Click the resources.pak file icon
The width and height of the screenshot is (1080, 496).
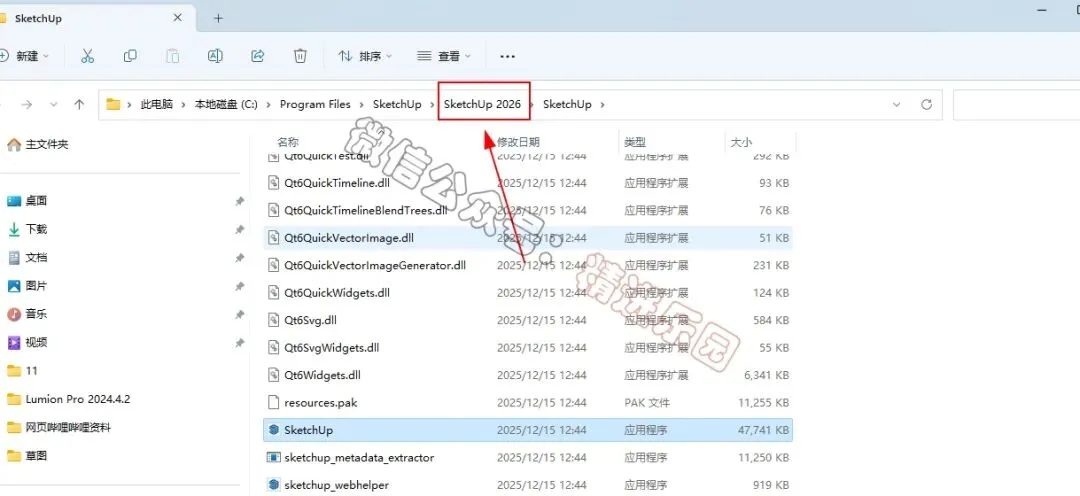coord(273,403)
